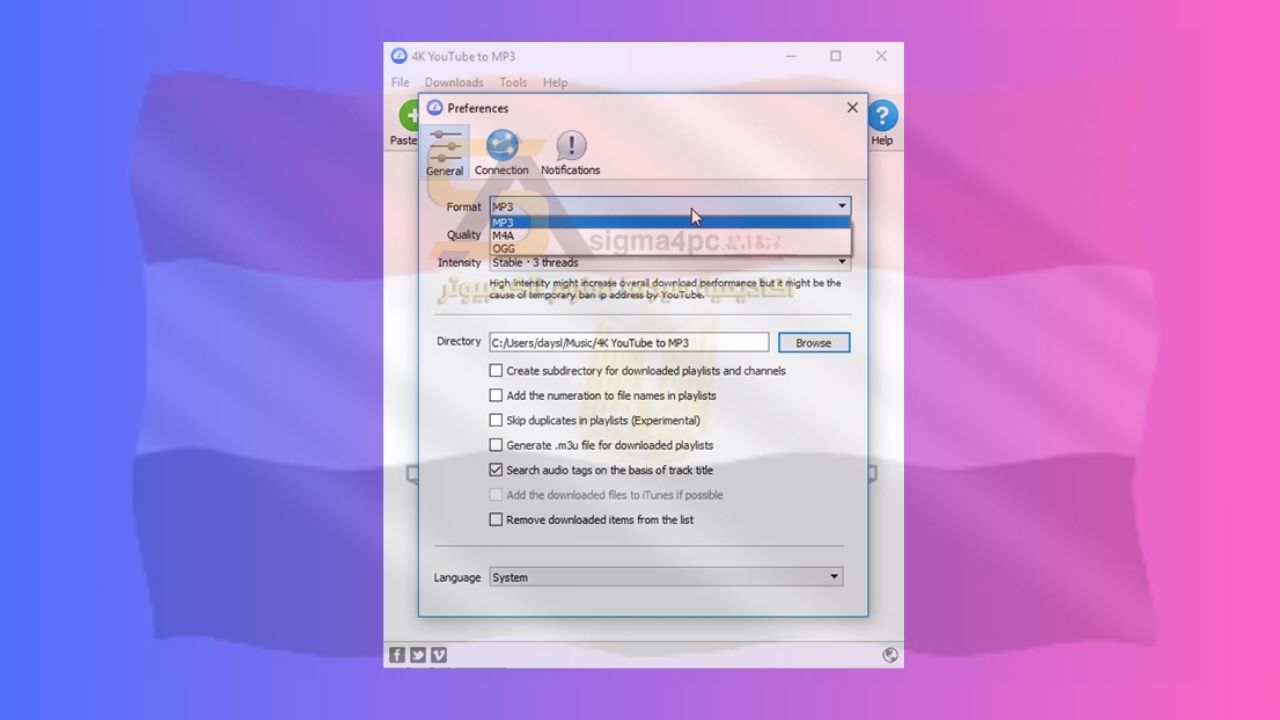Minimize the 4K YouTube to MP3 window
This screenshot has height=720, width=1280.
coord(790,56)
